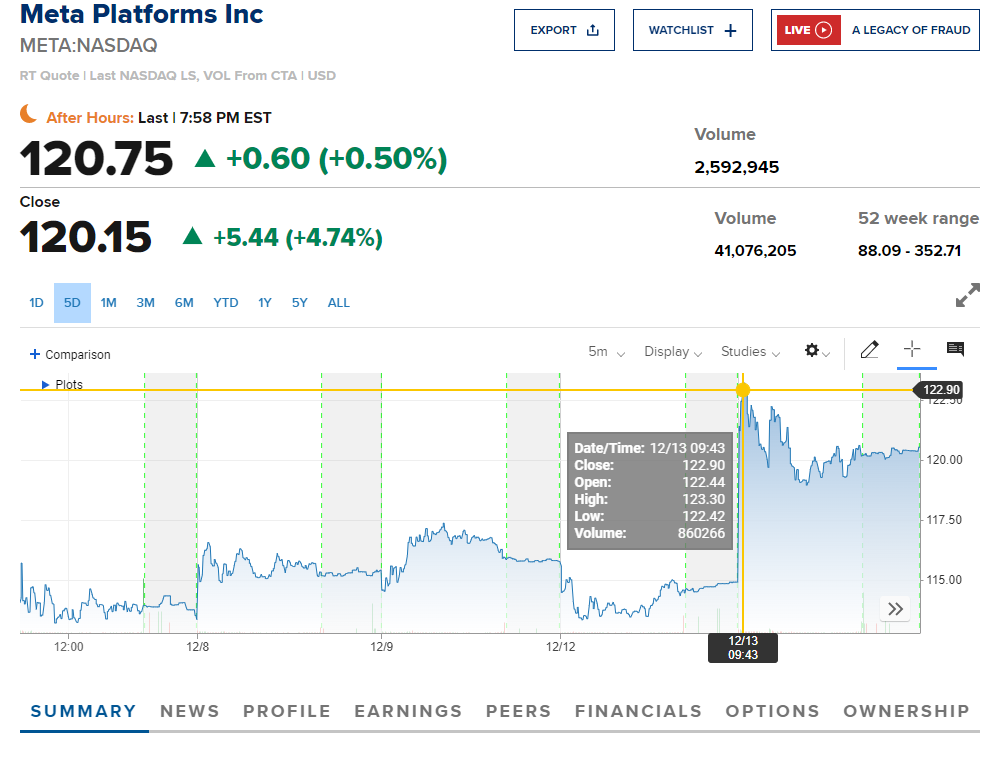Open the Display dropdown
The image size is (987, 765).
click(x=672, y=352)
